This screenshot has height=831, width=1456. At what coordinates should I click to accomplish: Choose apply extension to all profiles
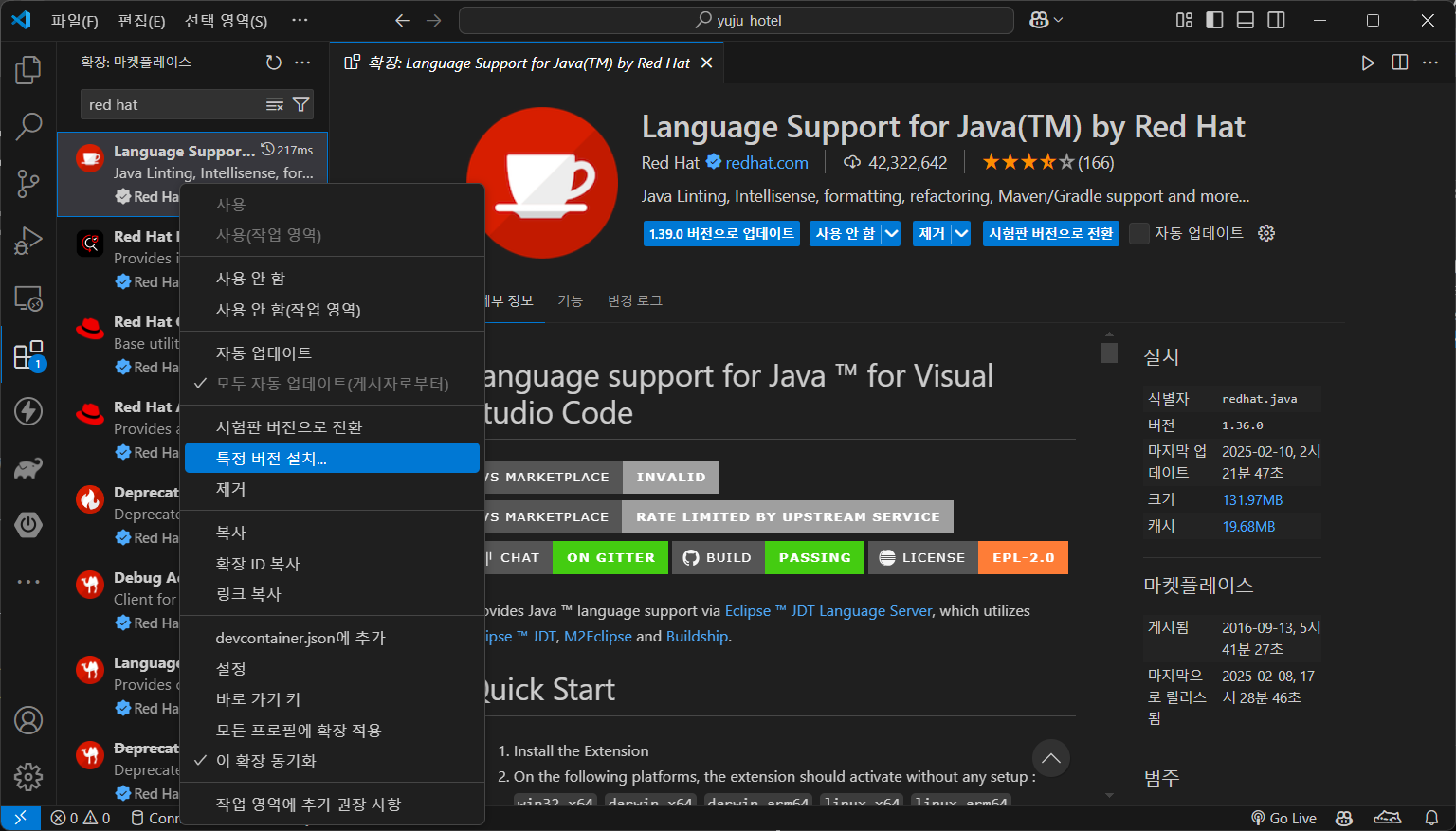point(332,731)
